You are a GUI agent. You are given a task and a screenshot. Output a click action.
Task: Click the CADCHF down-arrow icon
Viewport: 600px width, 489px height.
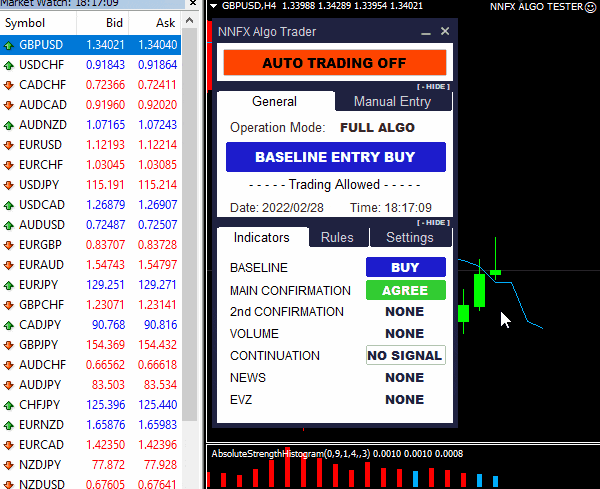(8, 85)
